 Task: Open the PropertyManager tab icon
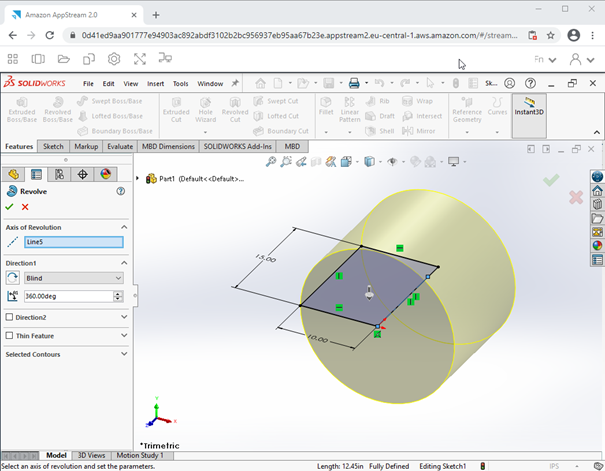point(36,174)
